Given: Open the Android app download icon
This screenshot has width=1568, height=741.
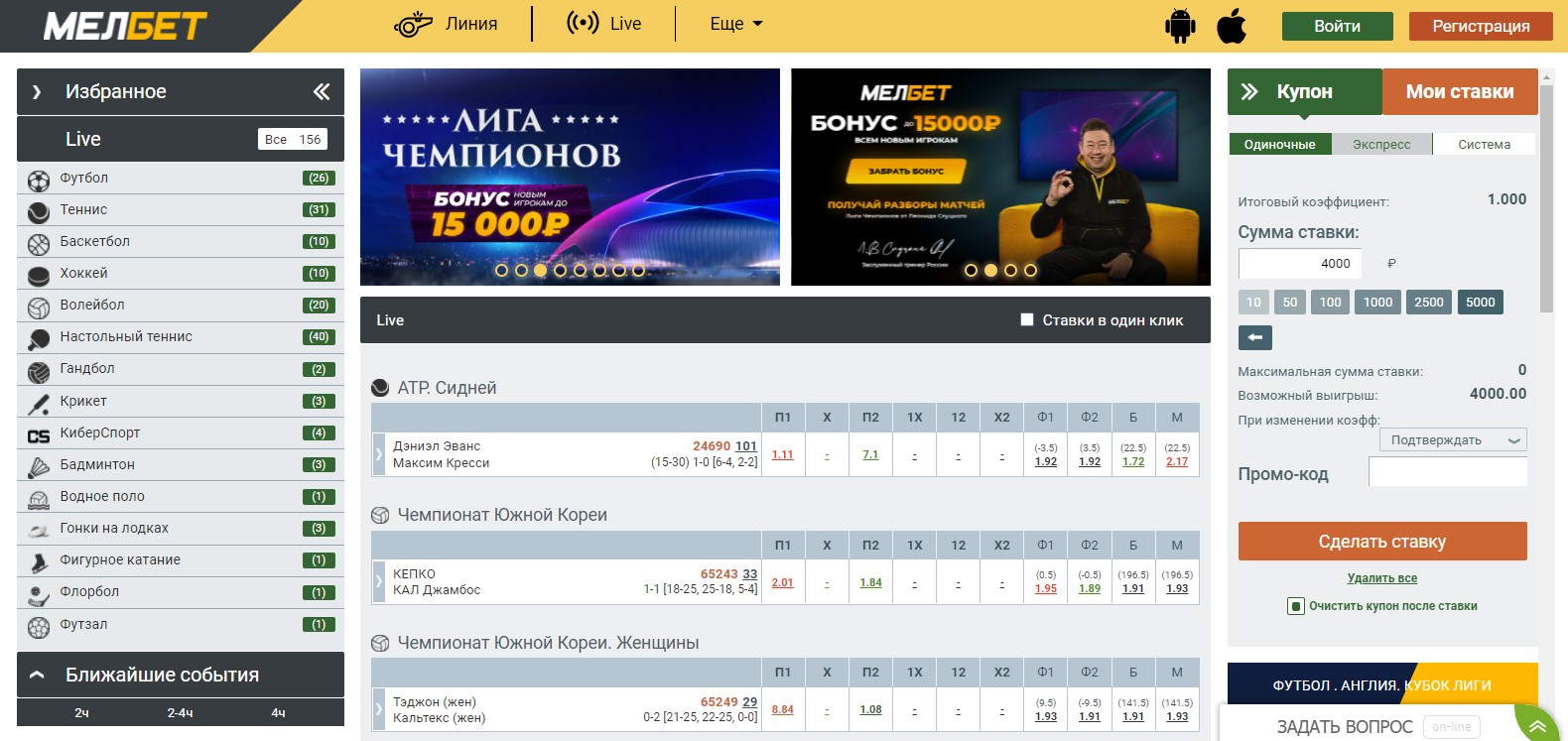Looking at the screenshot, I should pyautogui.click(x=1180, y=26).
